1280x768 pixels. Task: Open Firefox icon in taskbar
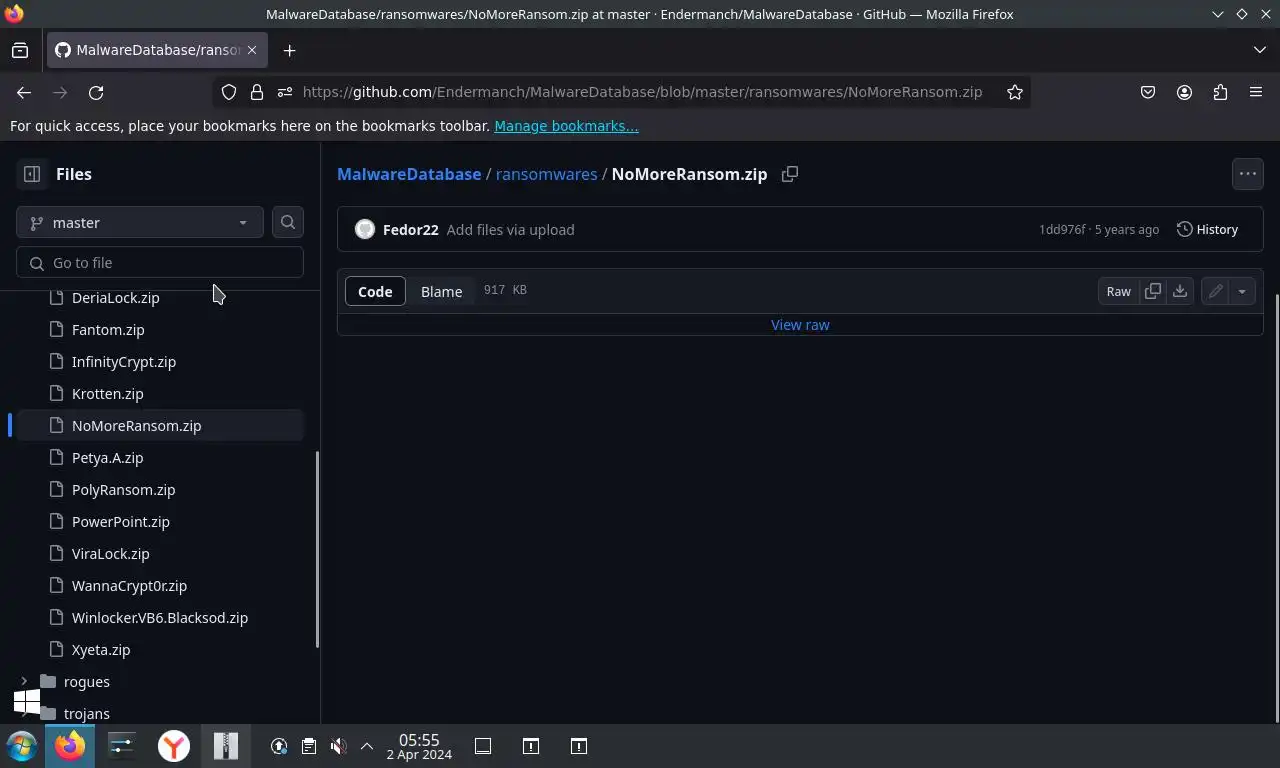point(70,746)
